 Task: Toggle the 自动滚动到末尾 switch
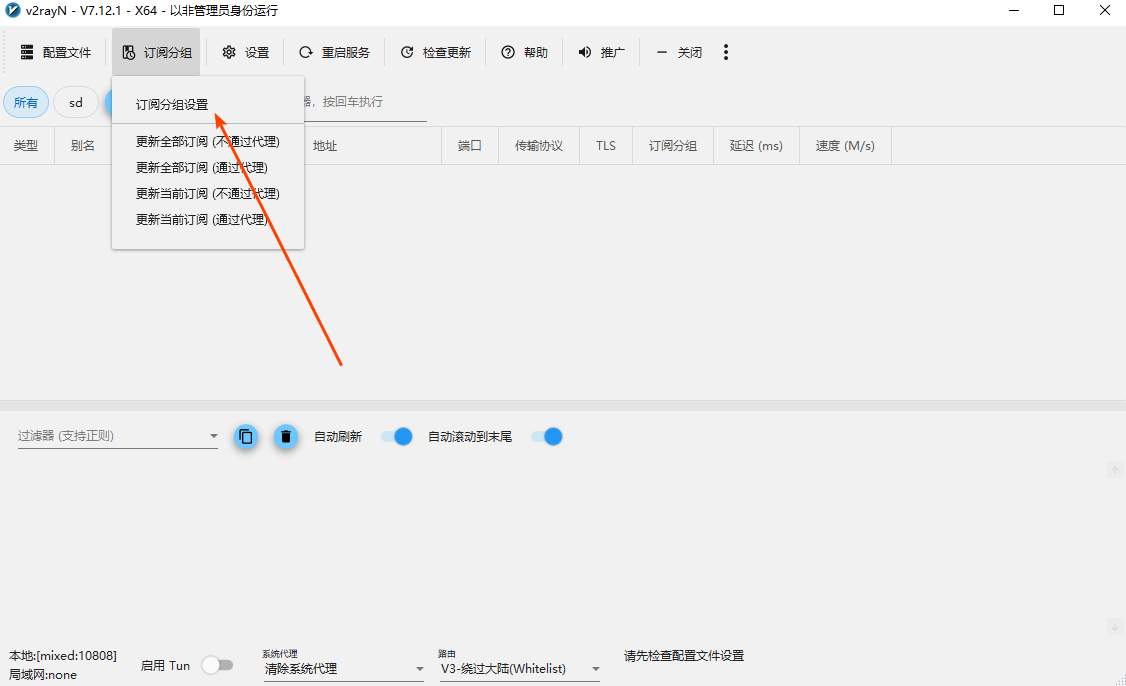click(546, 437)
